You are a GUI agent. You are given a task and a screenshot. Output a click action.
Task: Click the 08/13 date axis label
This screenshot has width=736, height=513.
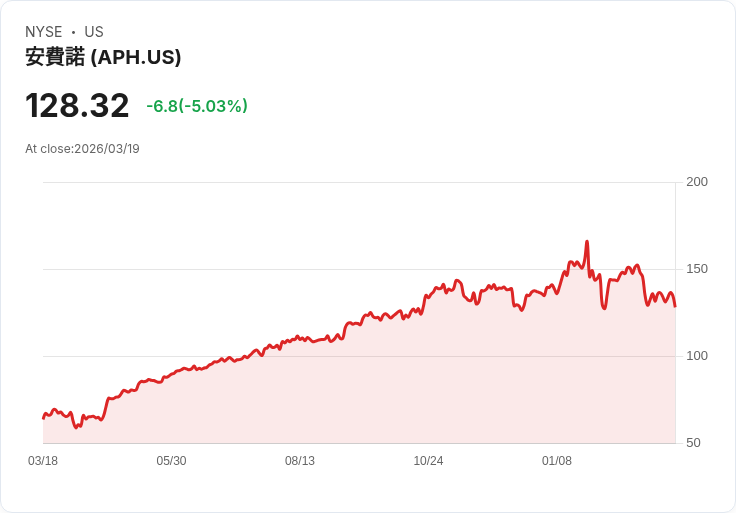point(300,461)
